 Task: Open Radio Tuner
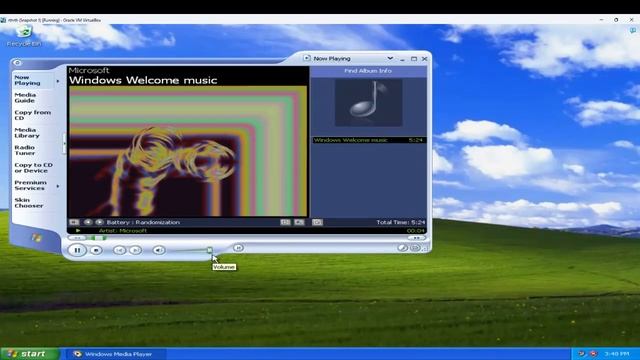click(x=24, y=150)
